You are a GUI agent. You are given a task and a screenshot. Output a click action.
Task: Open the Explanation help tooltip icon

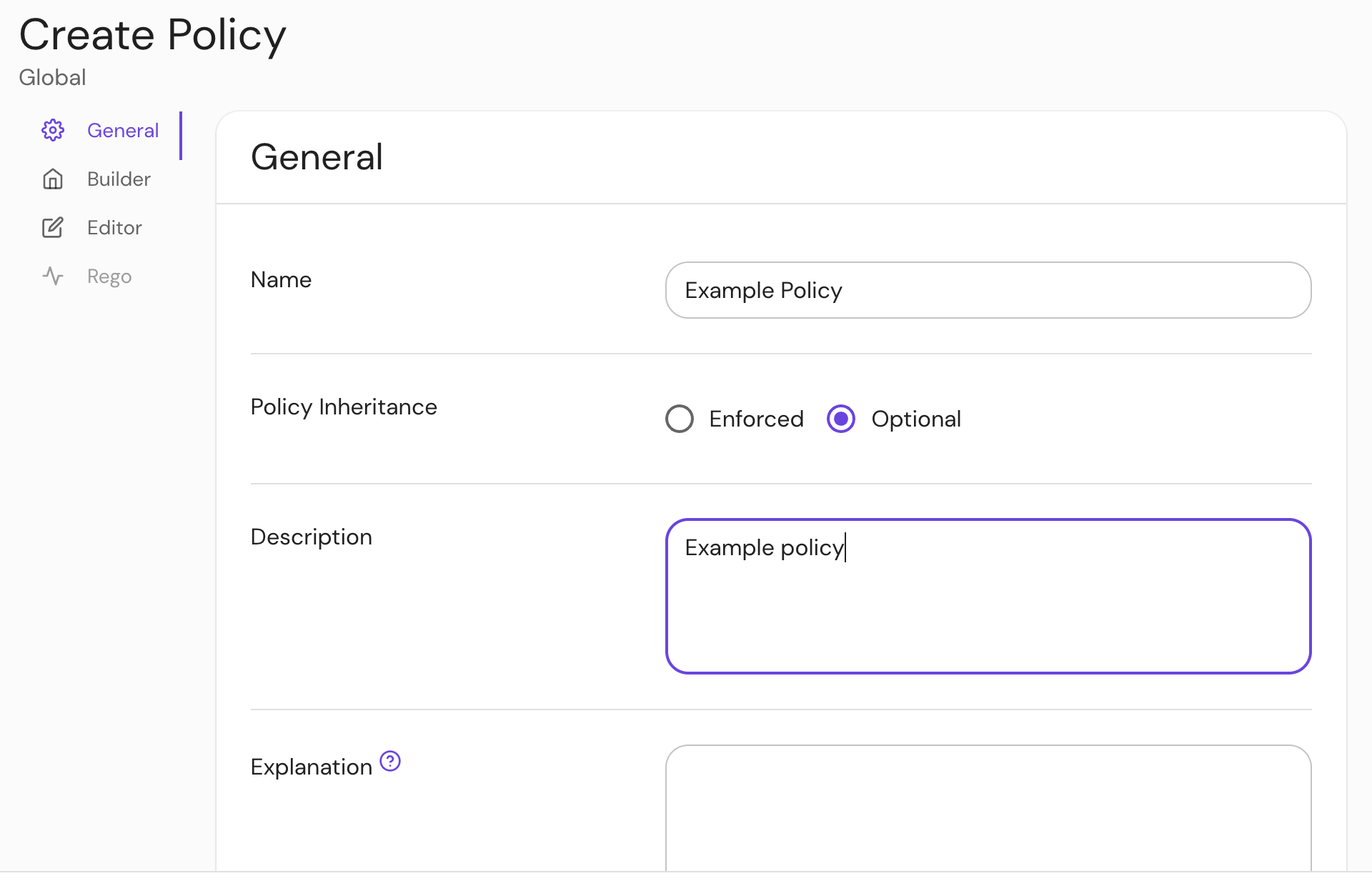(389, 762)
